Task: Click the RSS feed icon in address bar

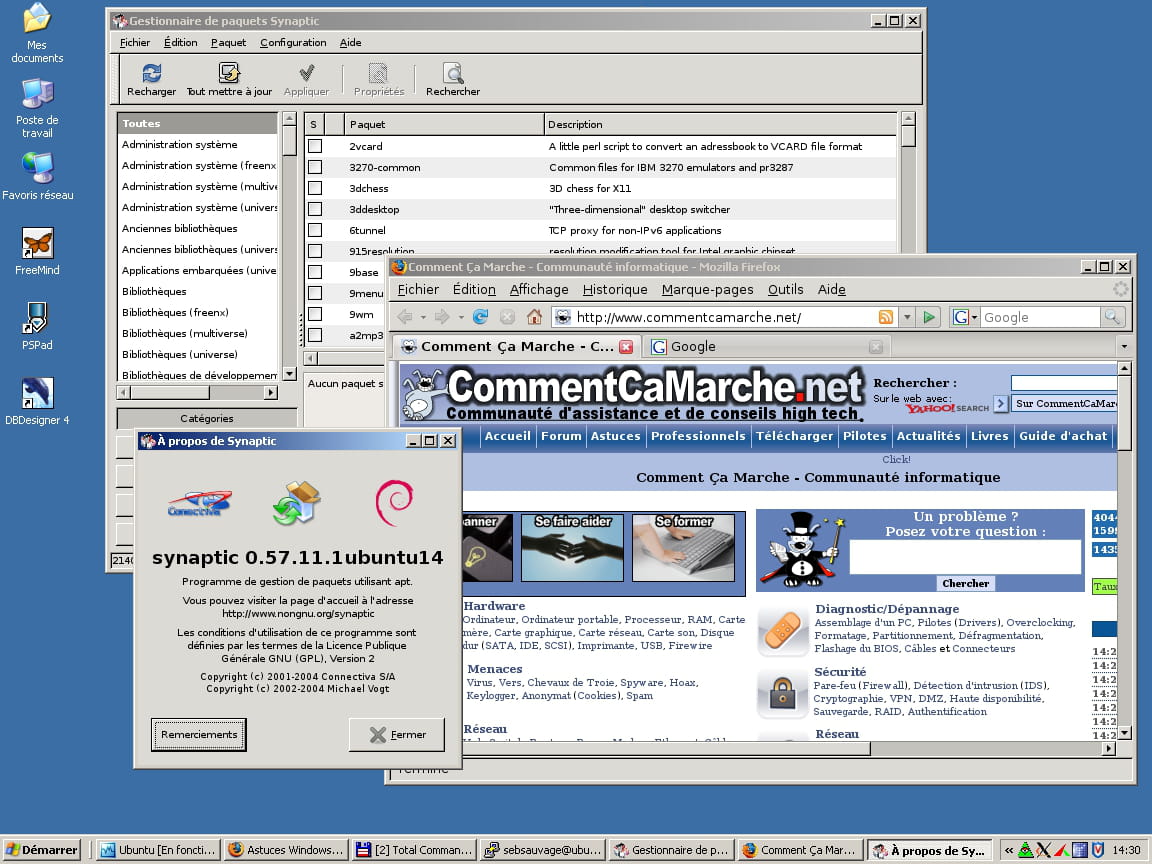Action: click(x=885, y=317)
